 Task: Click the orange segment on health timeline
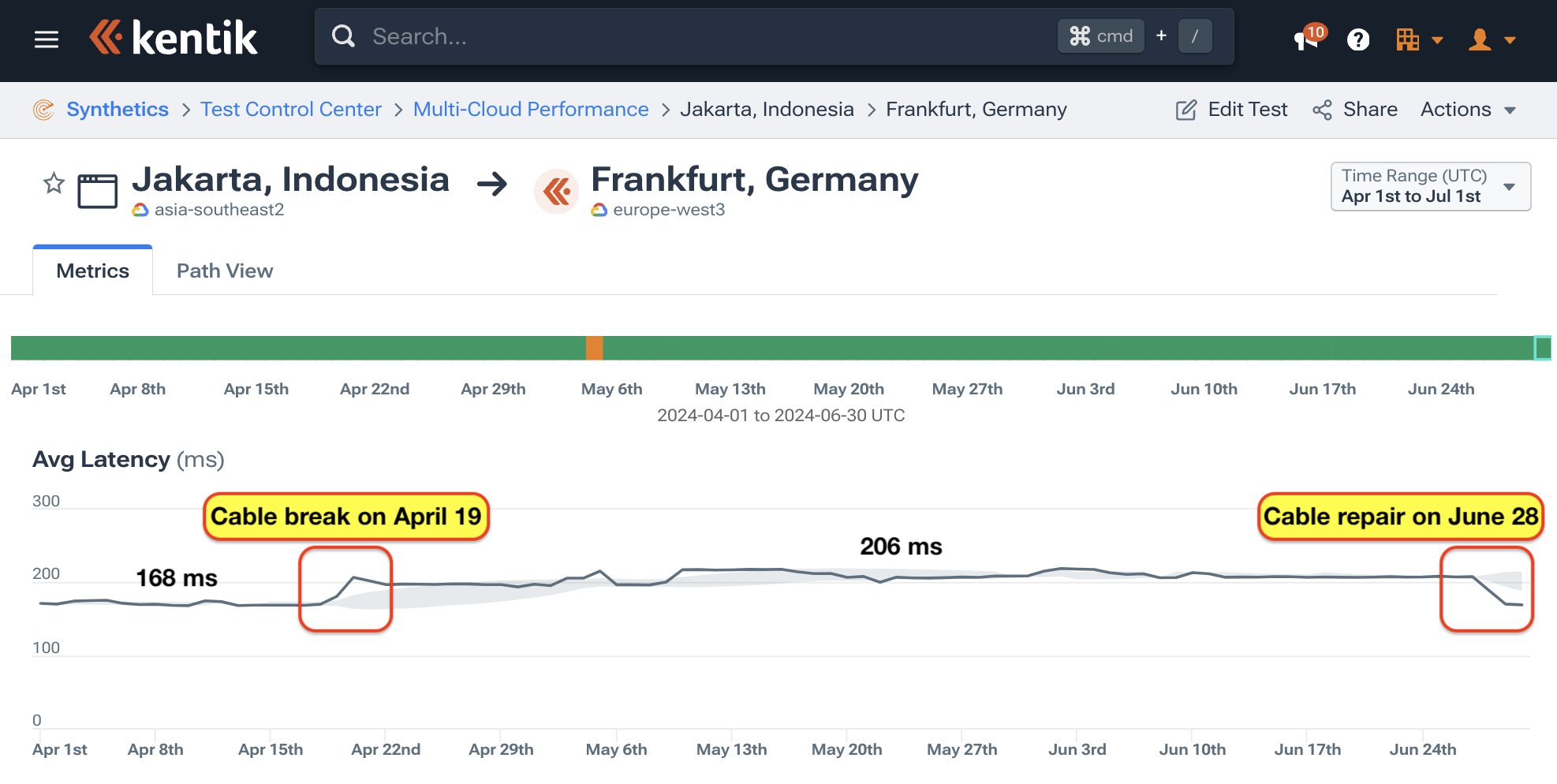[594, 348]
